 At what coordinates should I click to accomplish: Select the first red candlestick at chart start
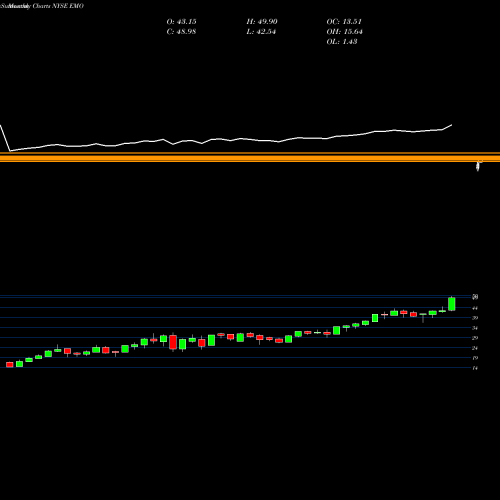pos(10,365)
